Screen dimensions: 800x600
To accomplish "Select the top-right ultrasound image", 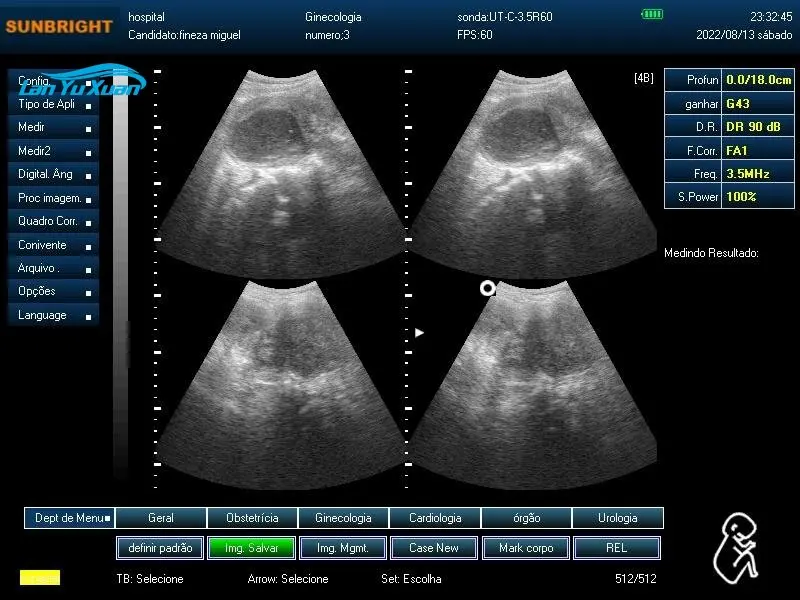I will pos(533,174).
